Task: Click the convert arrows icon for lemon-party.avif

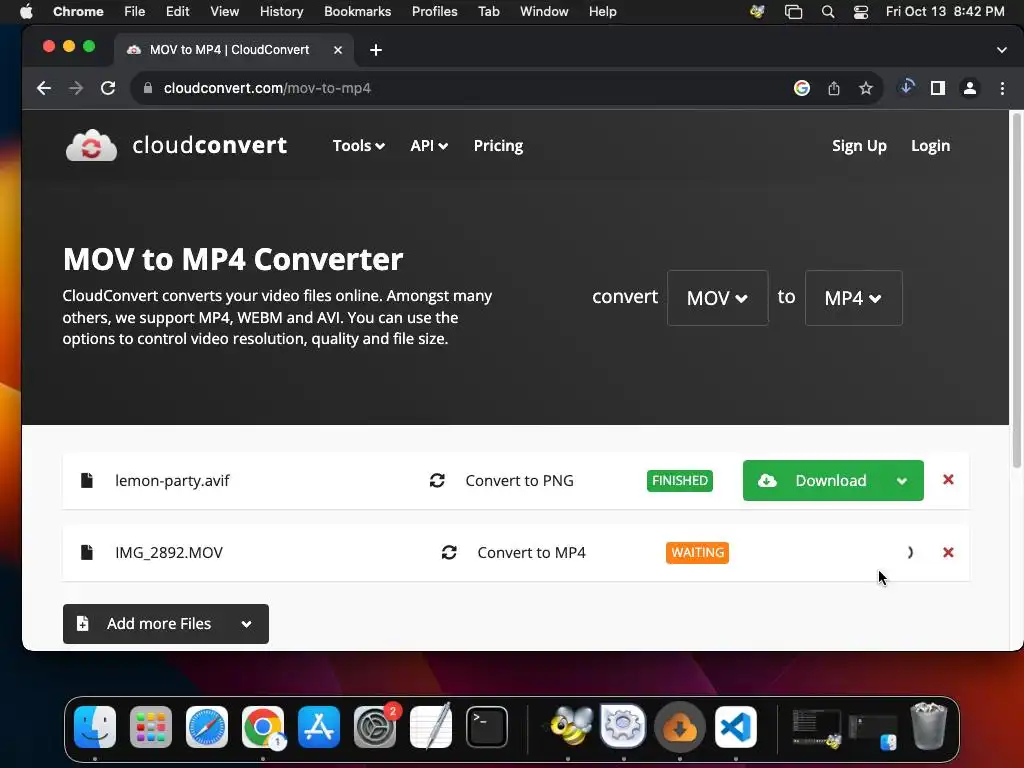Action: (x=437, y=481)
